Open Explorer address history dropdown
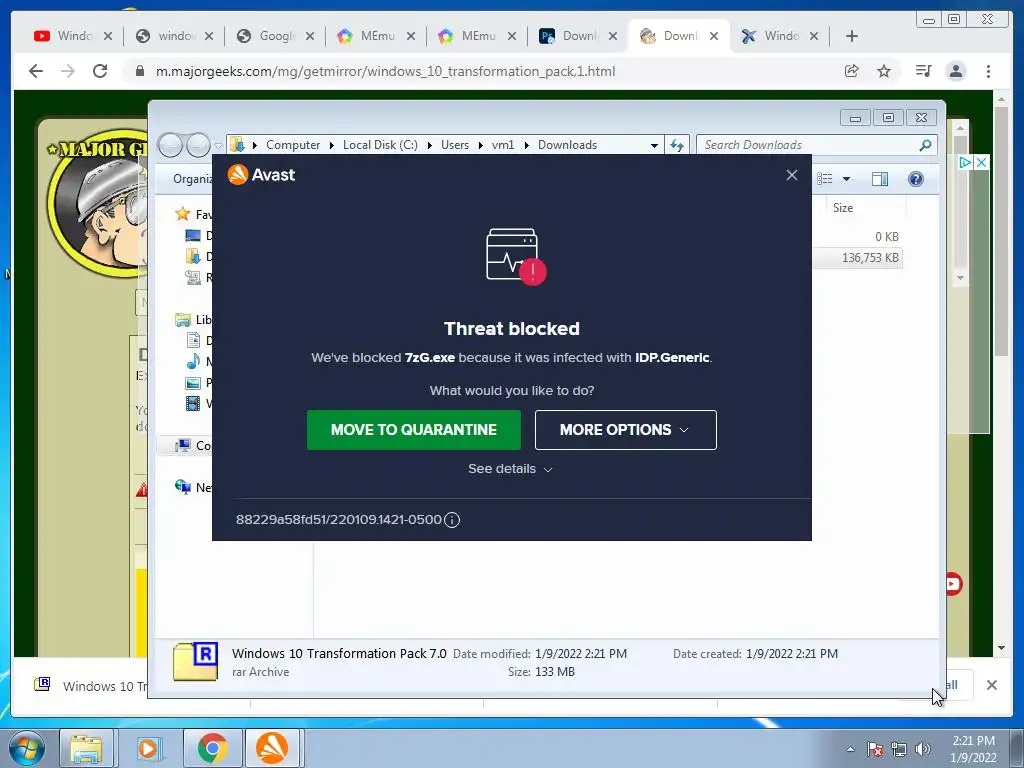The image size is (1024, 768). (654, 145)
